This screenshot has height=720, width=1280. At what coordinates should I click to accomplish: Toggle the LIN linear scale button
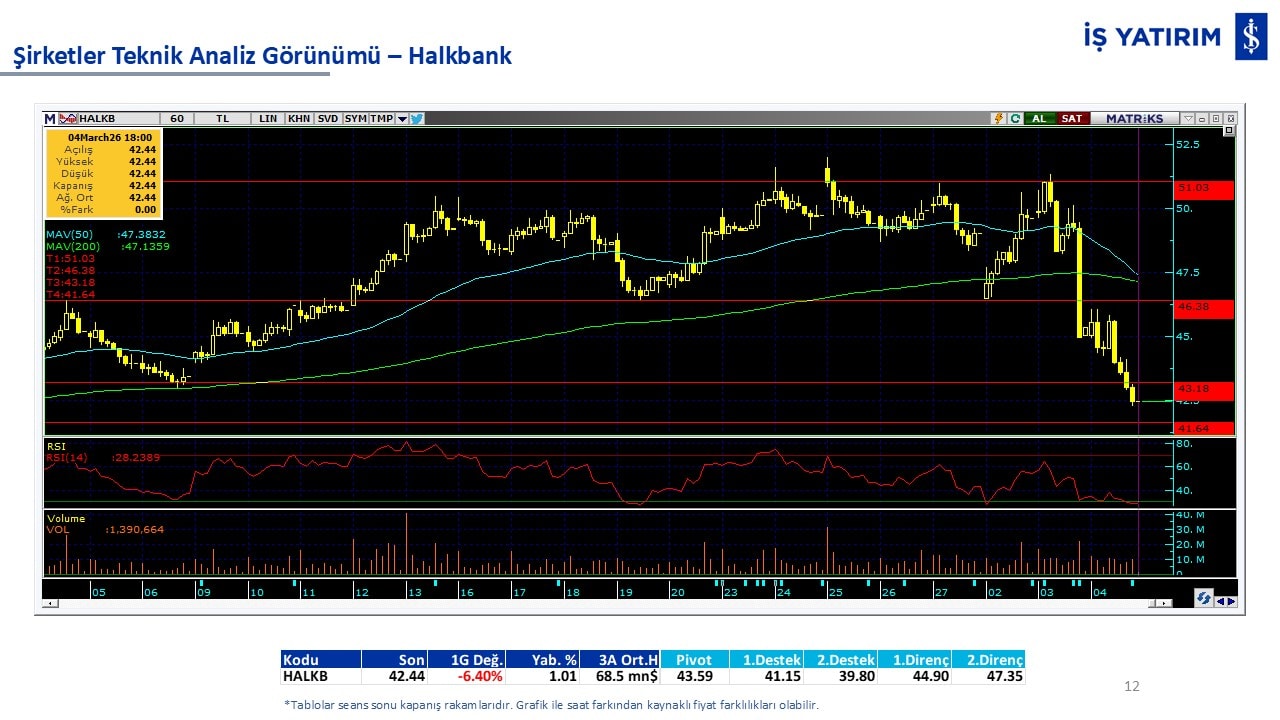(267, 118)
